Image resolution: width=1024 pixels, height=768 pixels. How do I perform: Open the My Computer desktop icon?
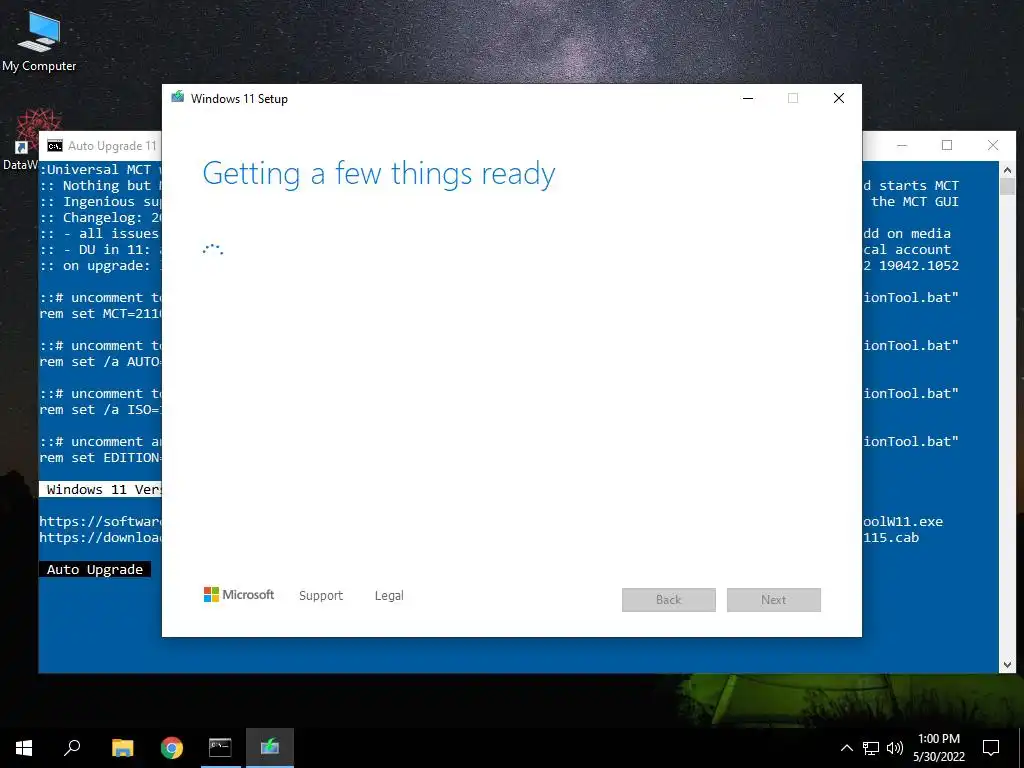click(x=39, y=42)
